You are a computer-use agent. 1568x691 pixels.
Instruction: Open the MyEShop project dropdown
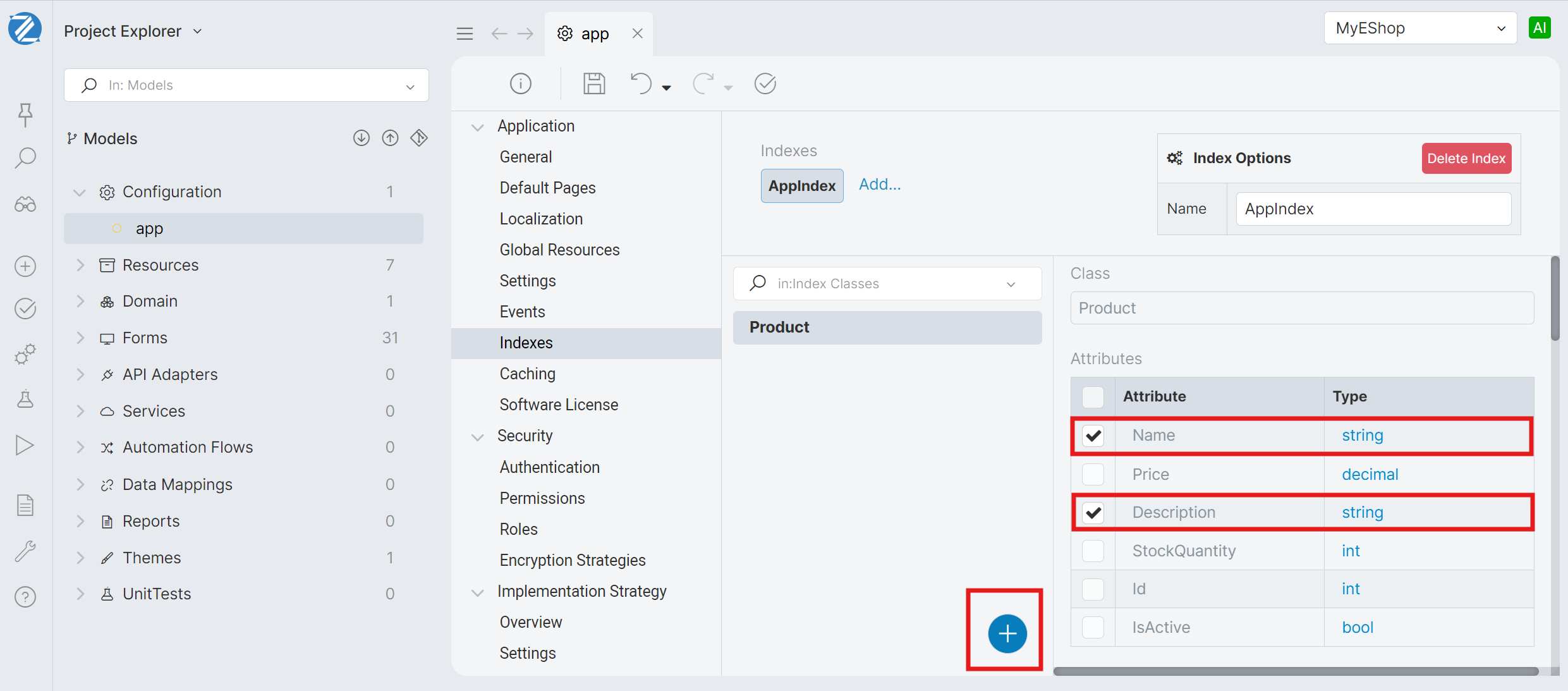tap(1419, 28)
